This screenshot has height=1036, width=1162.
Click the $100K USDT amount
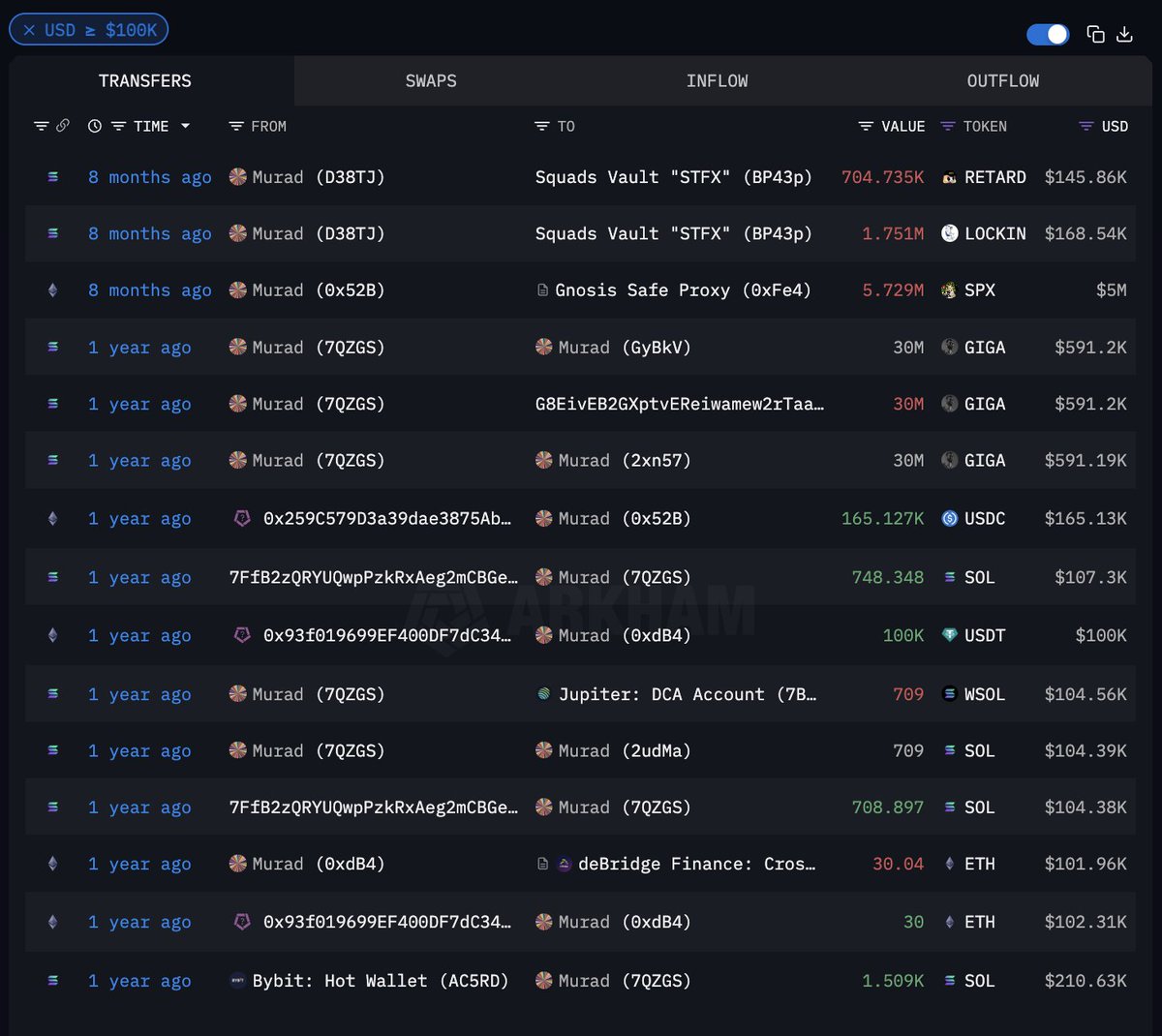pyautogui.click(x=1101, y=635)
